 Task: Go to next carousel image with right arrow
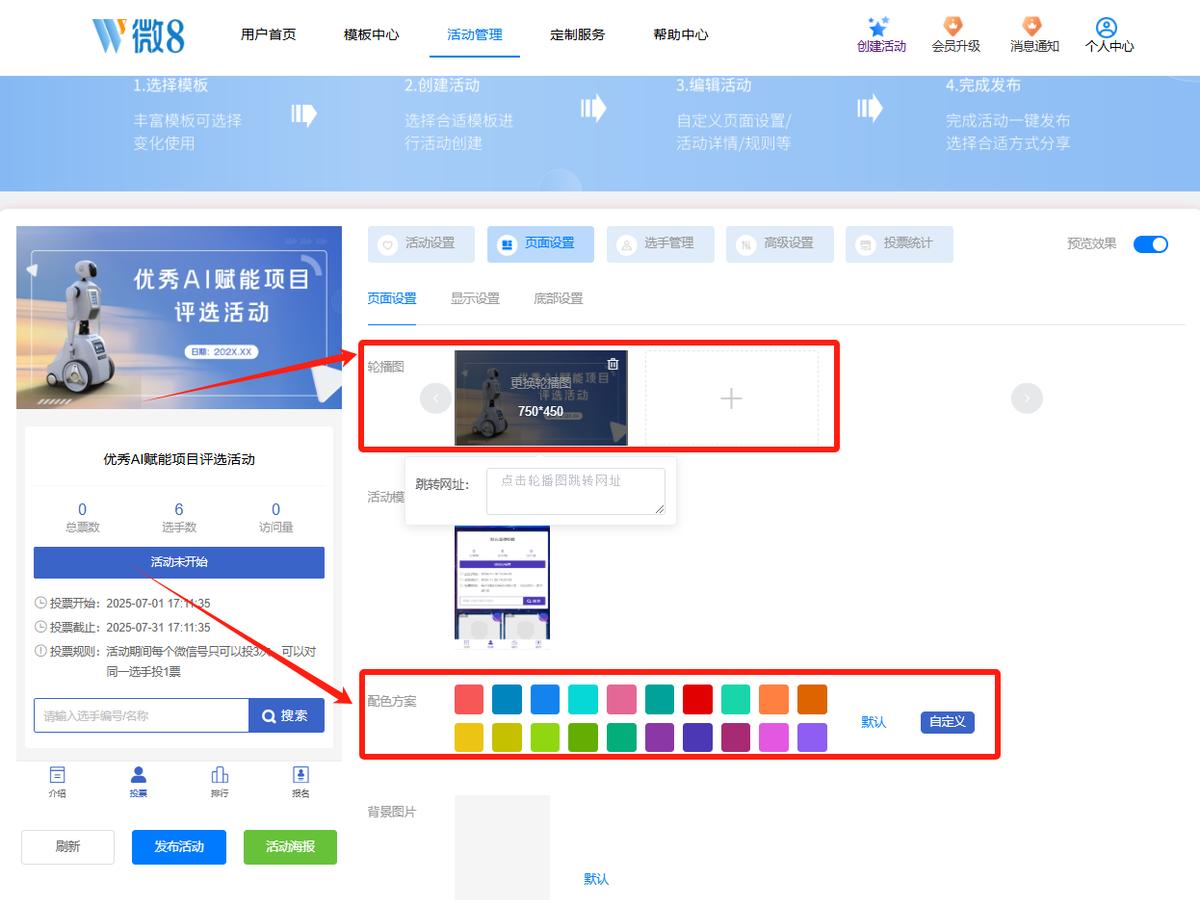click(x=1027, y=398)
